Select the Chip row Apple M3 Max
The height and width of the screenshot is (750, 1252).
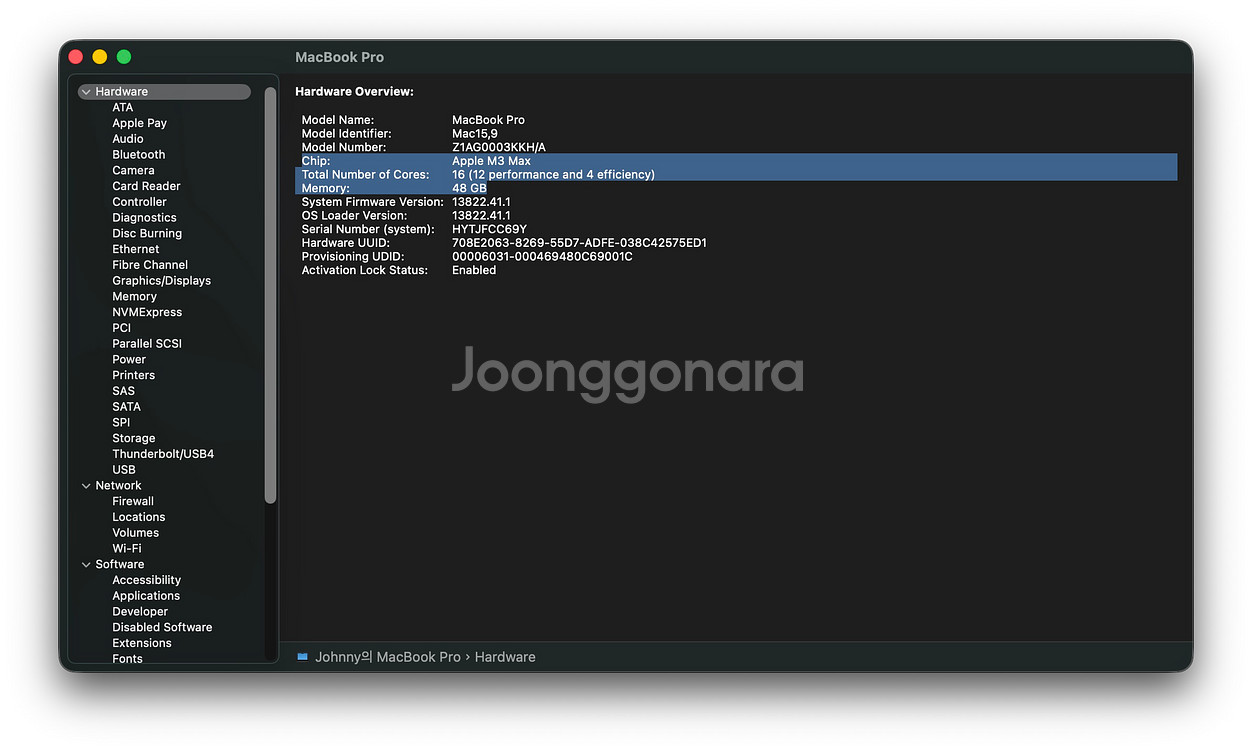[490, 161]
